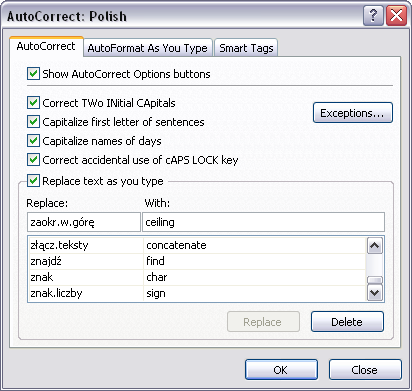Toggle Capitalize first letter of sentences
This screenshot has width=412, height=391.
(33, 122)
